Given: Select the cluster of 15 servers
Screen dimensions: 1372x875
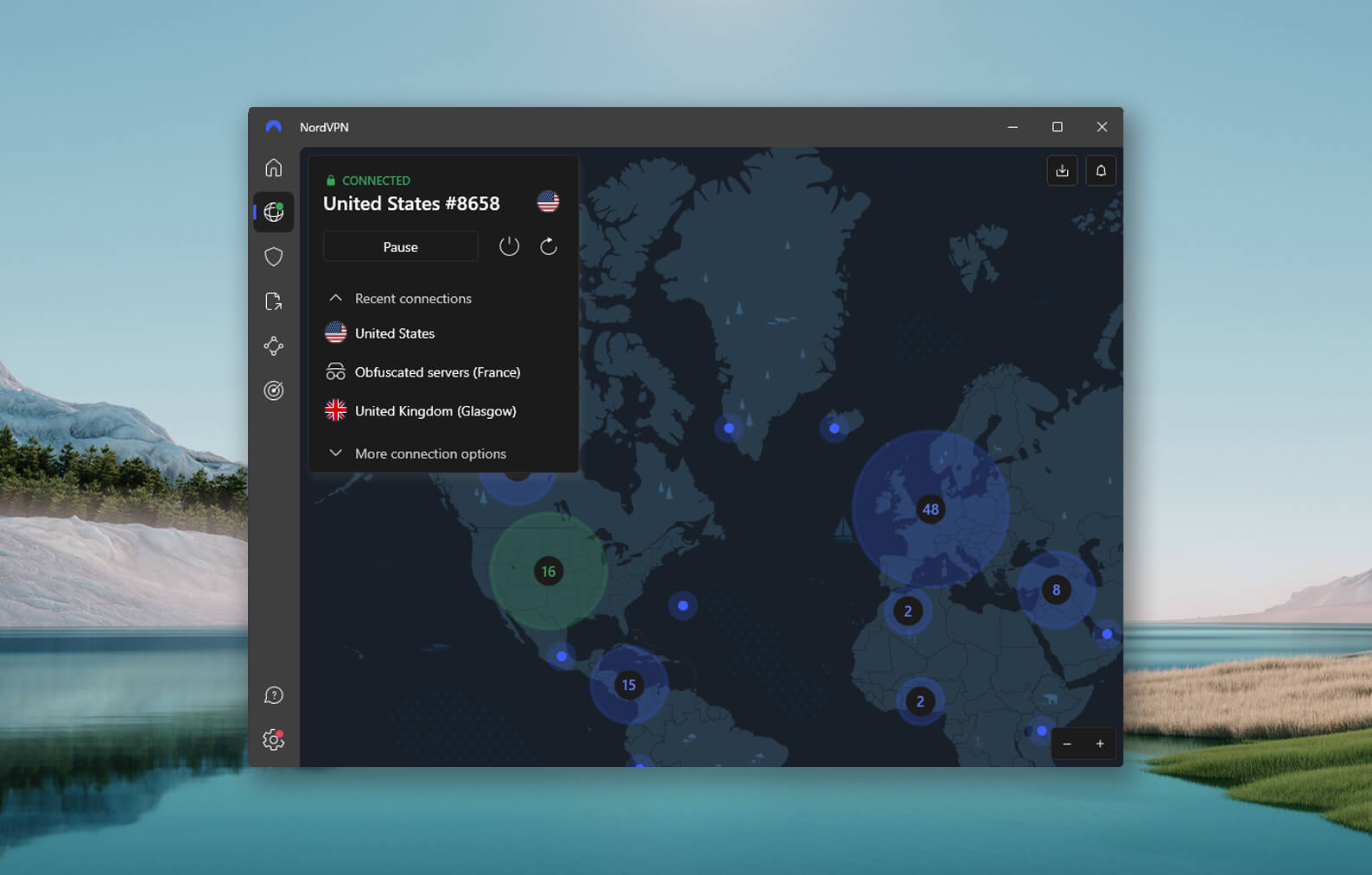Looking at the screenshot, I should (629, 685).
